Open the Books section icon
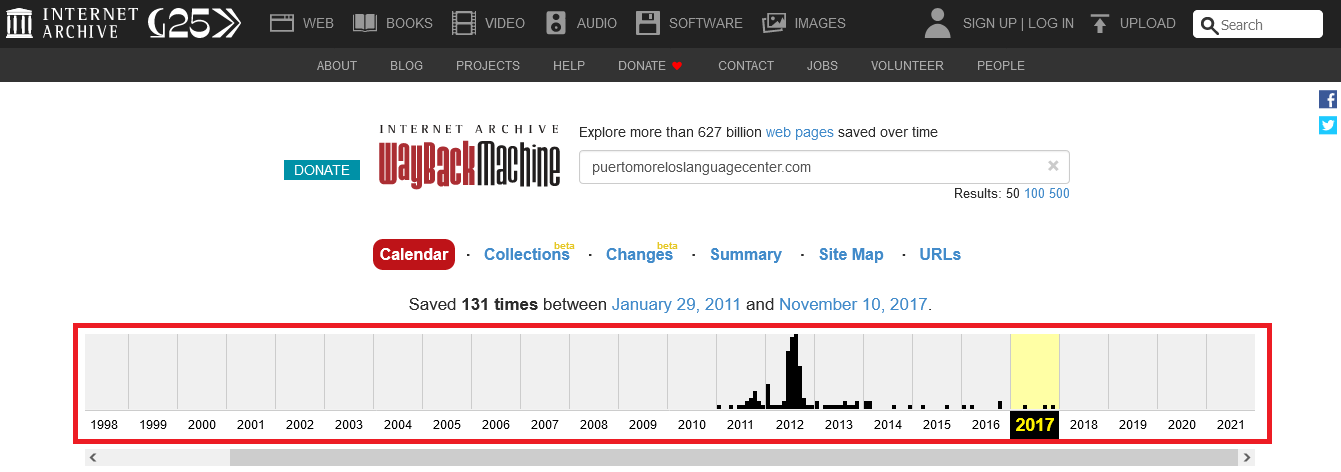The height and width of the screenshot is (472, 1341). [x=365, y=23]
